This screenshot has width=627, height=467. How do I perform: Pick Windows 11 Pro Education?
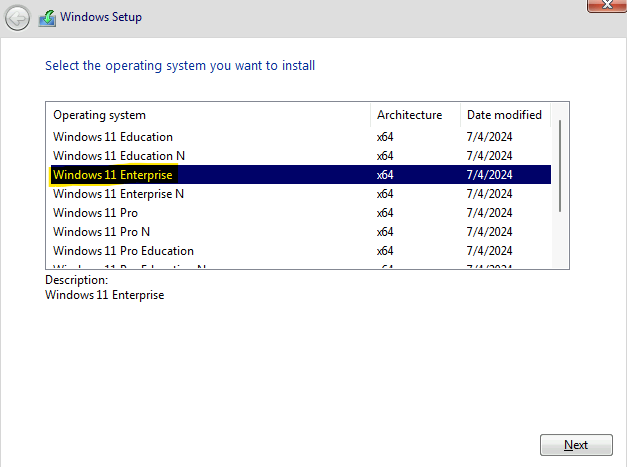tap(301, 251)
